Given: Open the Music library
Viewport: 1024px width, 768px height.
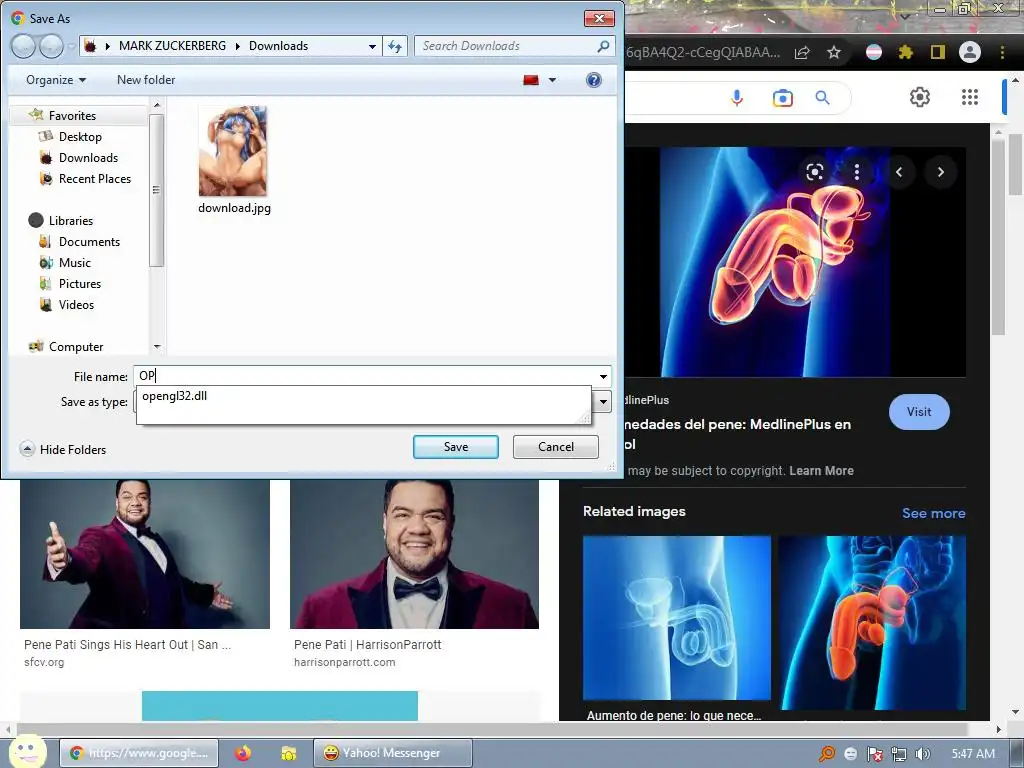Looking at the screenshot, I should point(74,263).
